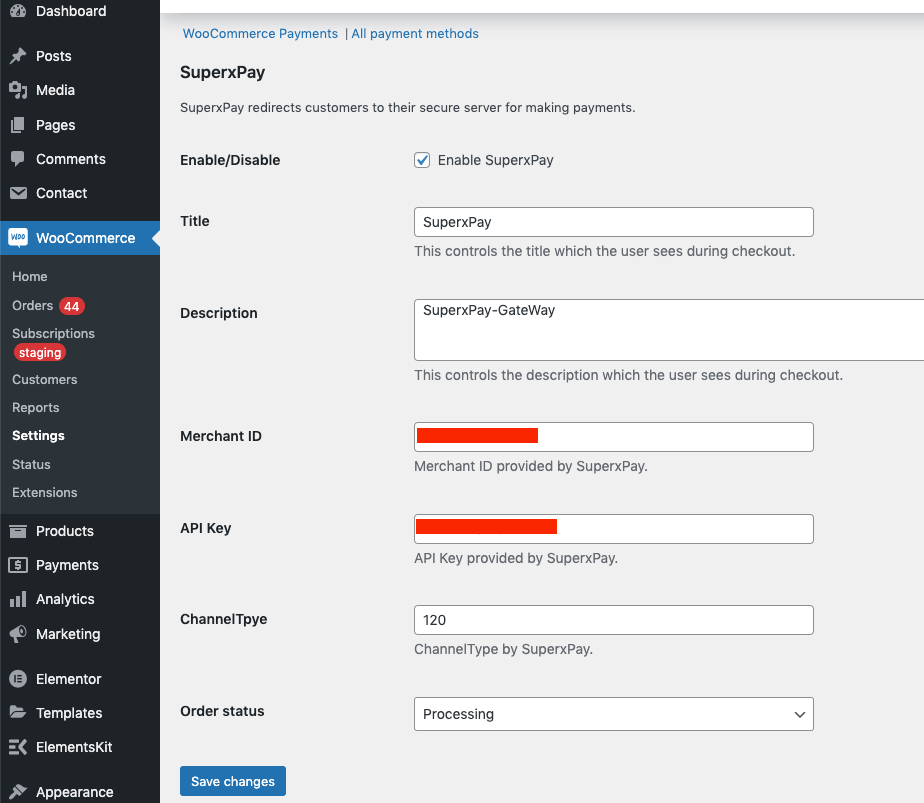Select the Settings submenu item
924x803 pixels.
(38, 435)
